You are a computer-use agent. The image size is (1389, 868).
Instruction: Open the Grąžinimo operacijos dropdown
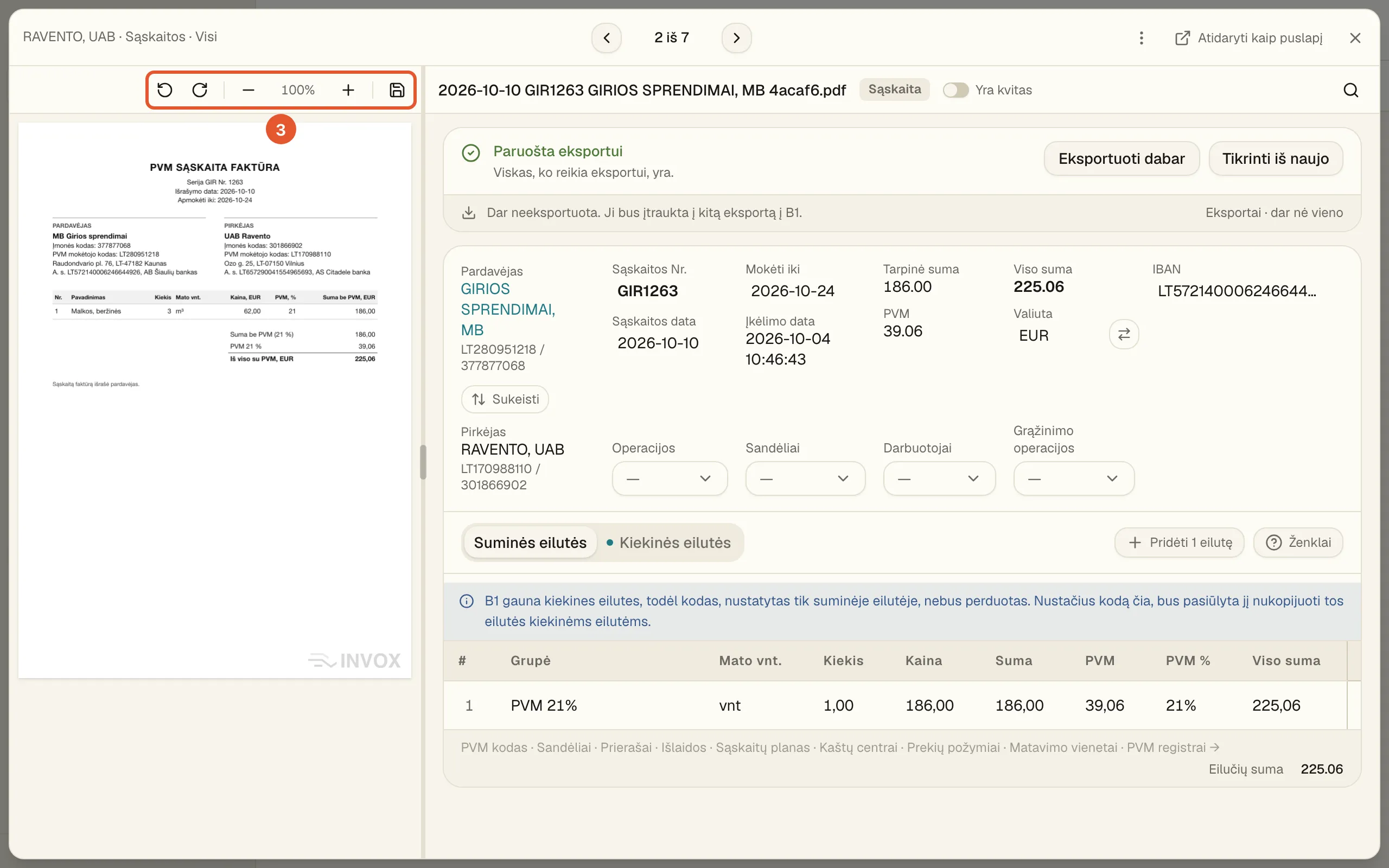tap(1074, 478)
